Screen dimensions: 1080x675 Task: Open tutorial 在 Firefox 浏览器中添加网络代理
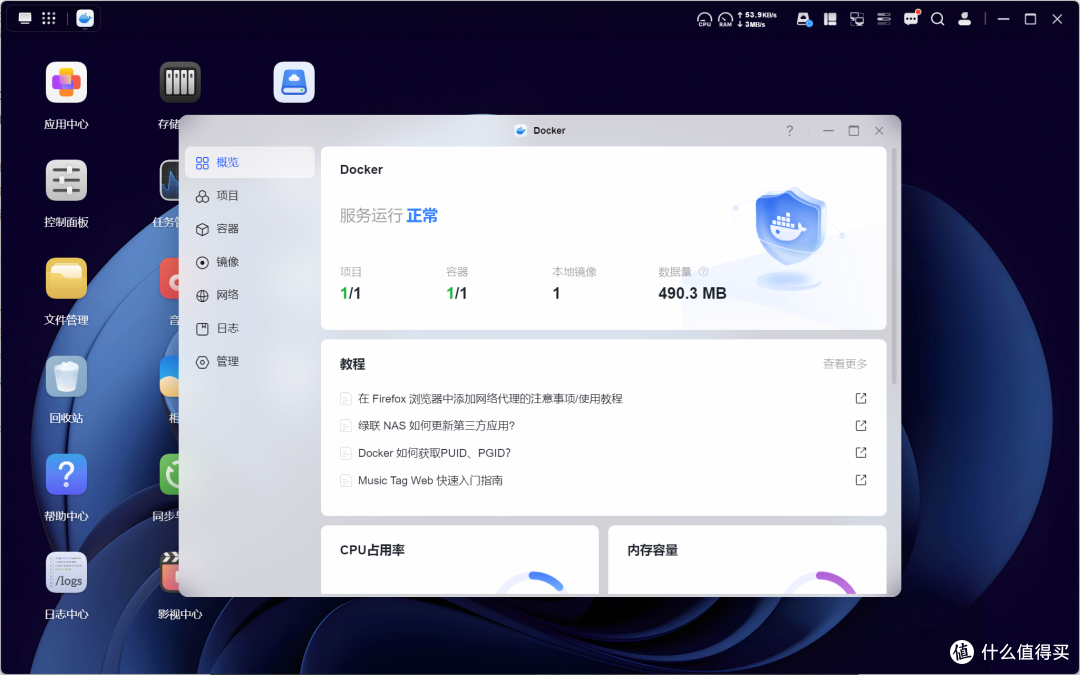coord(490,399)
